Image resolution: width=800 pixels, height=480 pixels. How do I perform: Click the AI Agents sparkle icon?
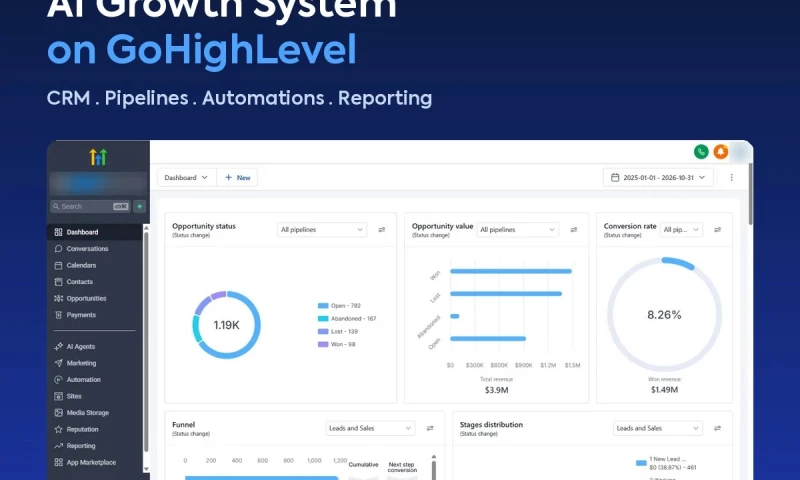coord(58,346)
